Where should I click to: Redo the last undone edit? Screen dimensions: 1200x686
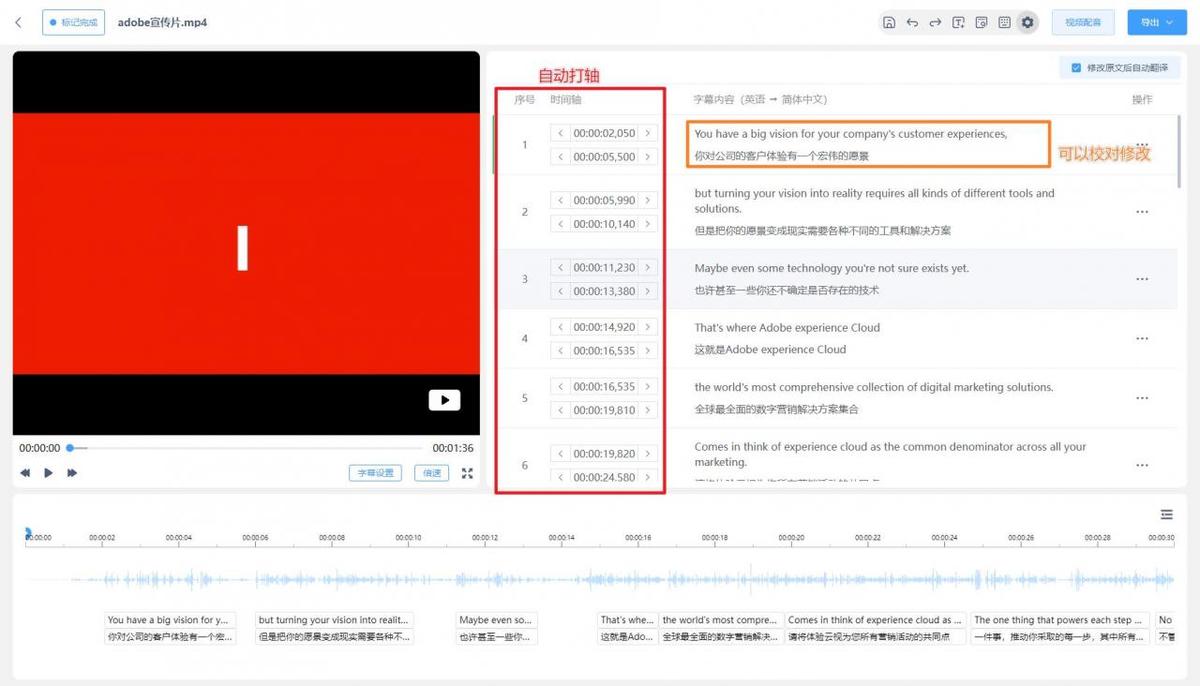click(x=935, y=22)
